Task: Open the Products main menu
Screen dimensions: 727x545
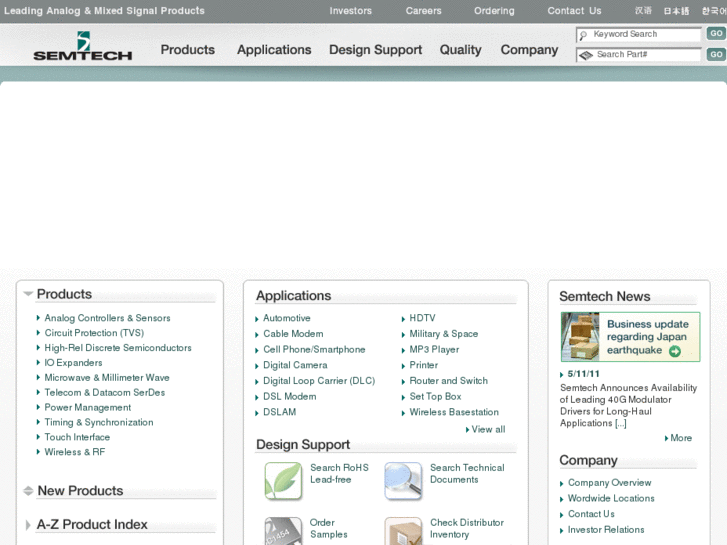Action: 187,50
